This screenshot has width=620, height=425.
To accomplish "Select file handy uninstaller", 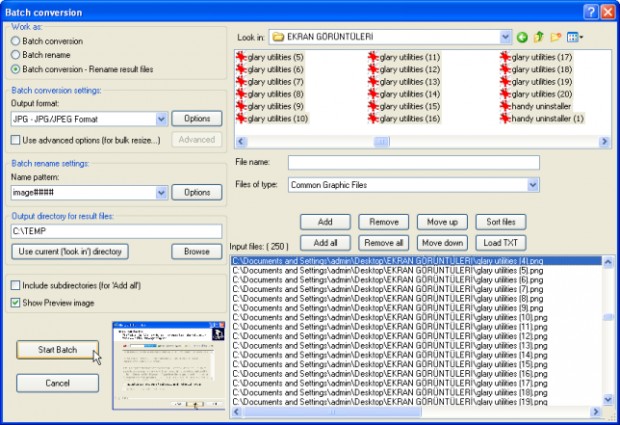I will [535, 106].
